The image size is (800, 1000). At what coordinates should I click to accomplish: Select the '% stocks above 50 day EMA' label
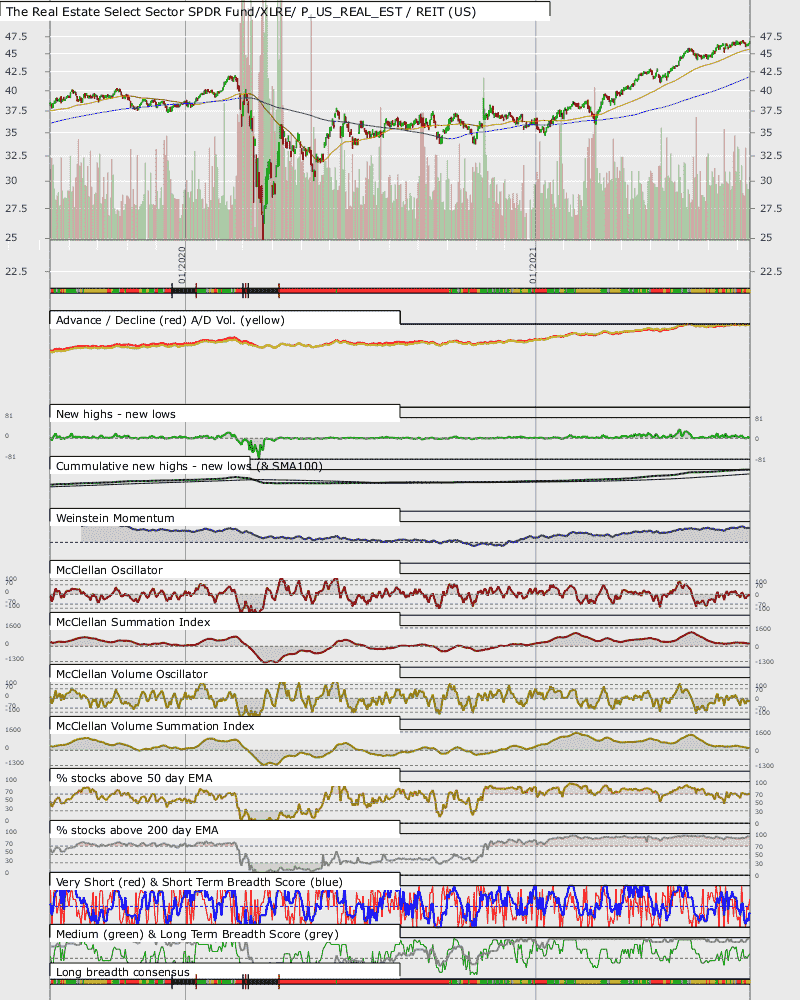(x=134, y=778)
